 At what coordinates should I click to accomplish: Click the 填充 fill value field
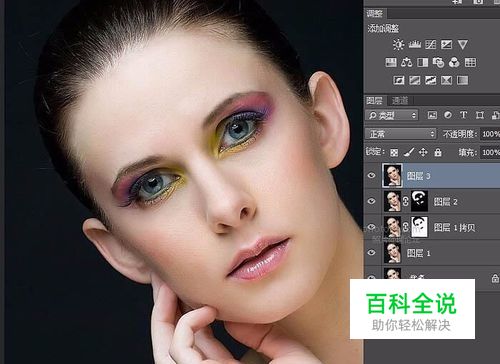[490, 153]
